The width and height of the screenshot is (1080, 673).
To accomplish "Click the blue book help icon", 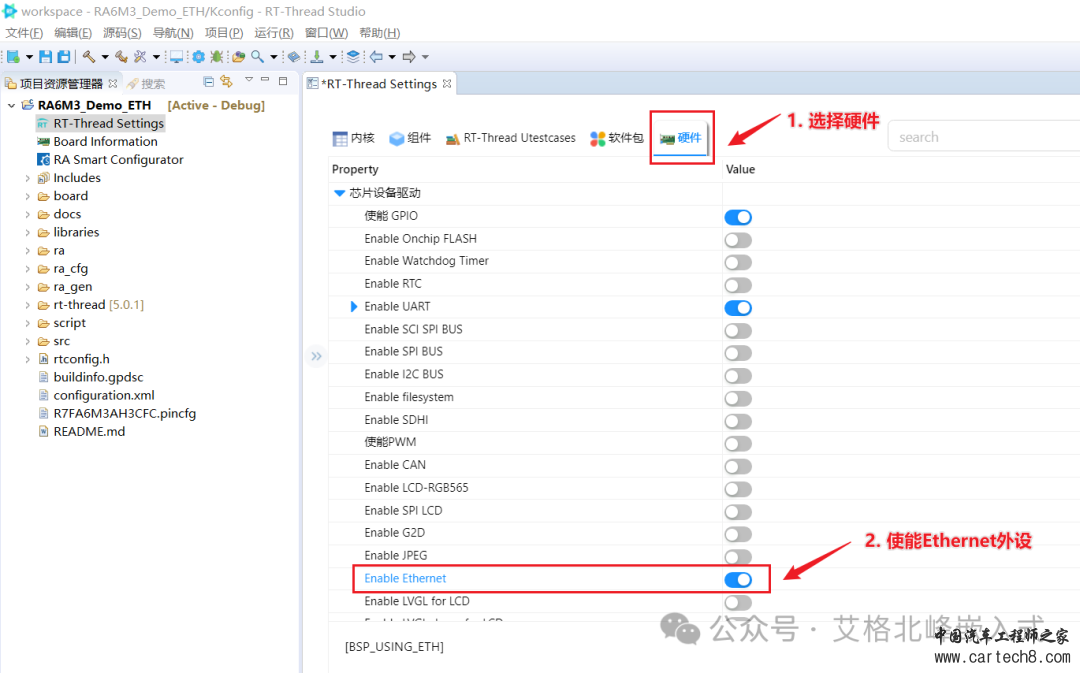I will [294, 56].
